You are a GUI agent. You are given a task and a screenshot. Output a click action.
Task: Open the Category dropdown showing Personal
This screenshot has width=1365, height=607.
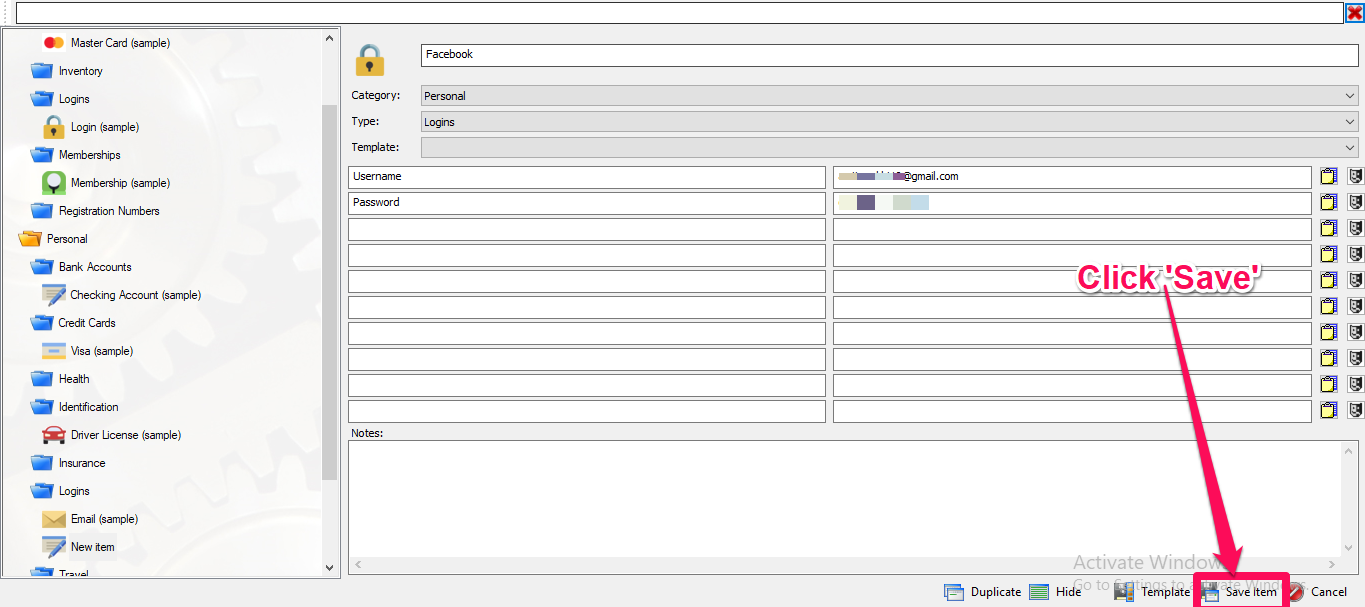click(x=889, y=96)
